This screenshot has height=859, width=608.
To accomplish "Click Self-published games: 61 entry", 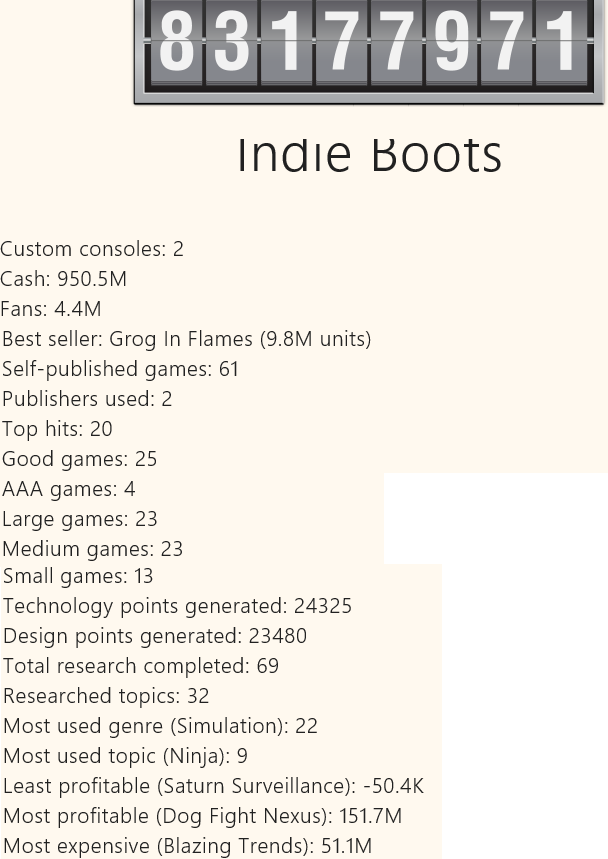I will [x=121, y=369].
